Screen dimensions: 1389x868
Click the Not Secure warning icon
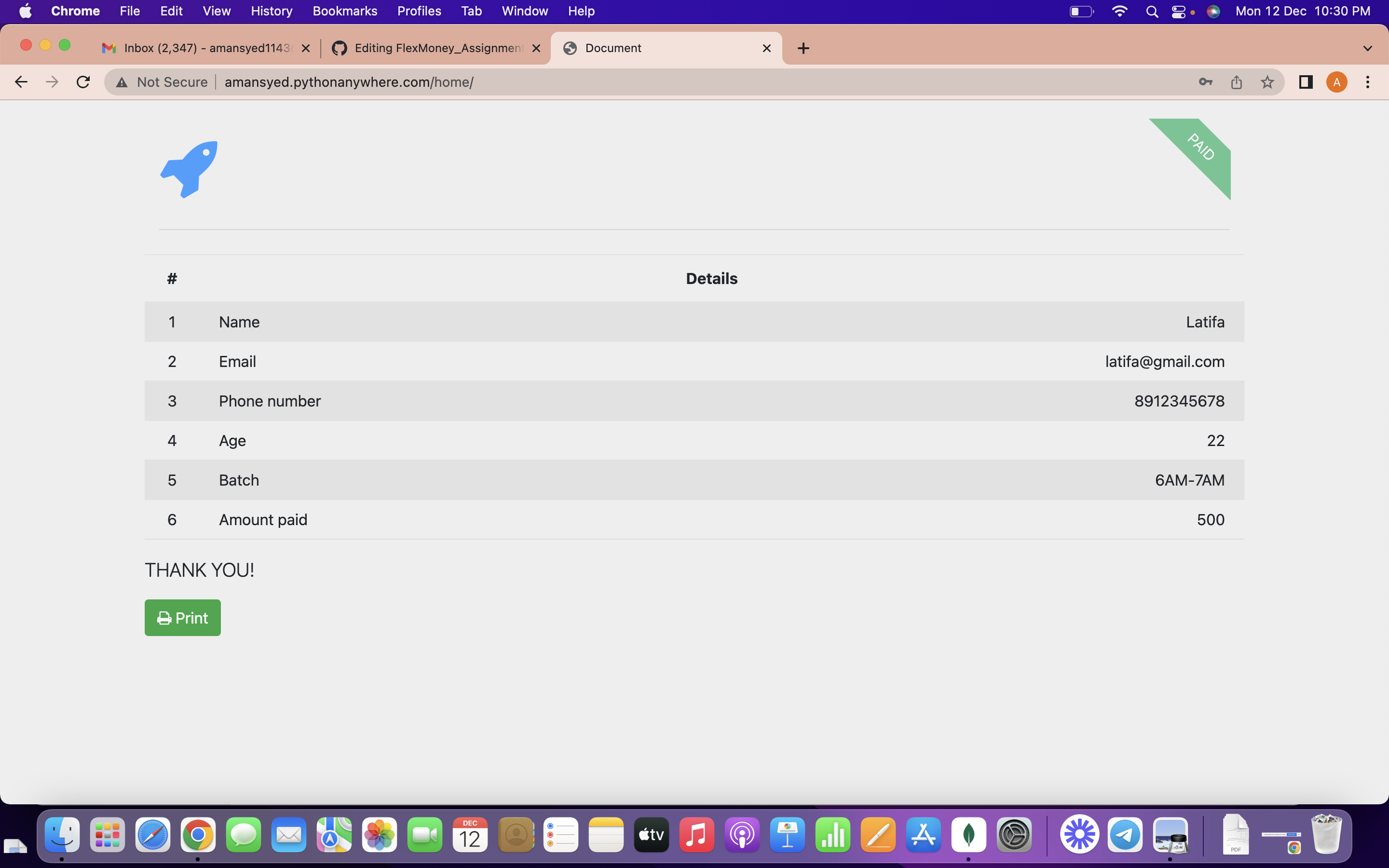[x=122, y=81]
